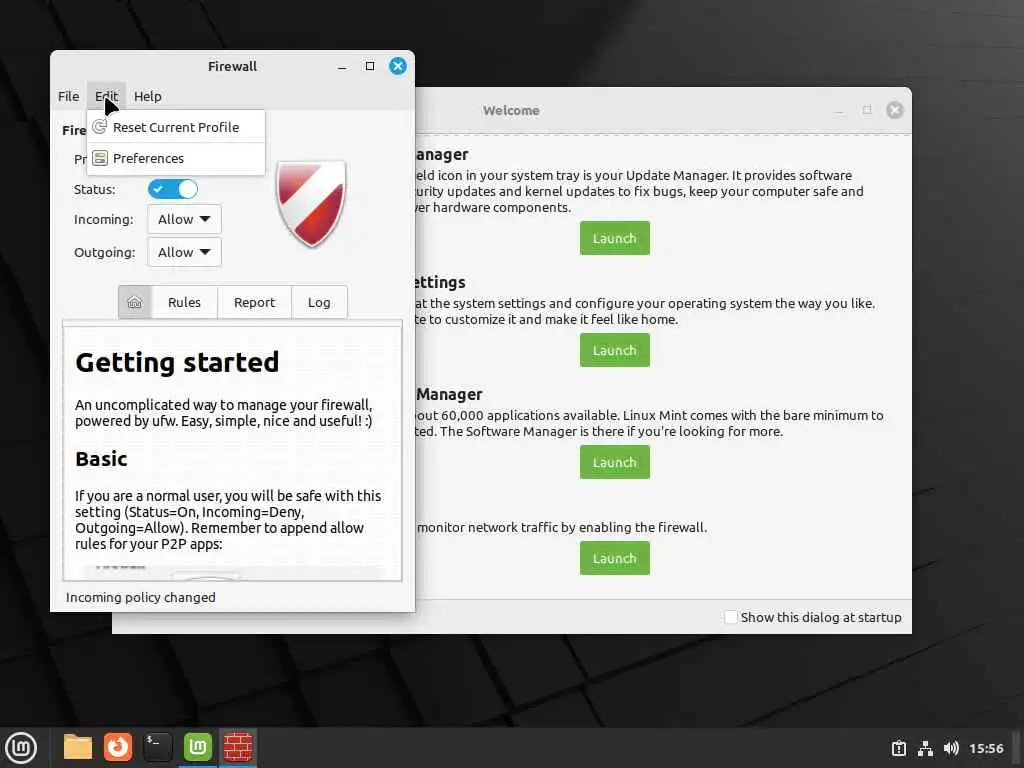1024x768 pixels.
Task: Minimize the Firewall window
Action: click(x=342, y=67)
